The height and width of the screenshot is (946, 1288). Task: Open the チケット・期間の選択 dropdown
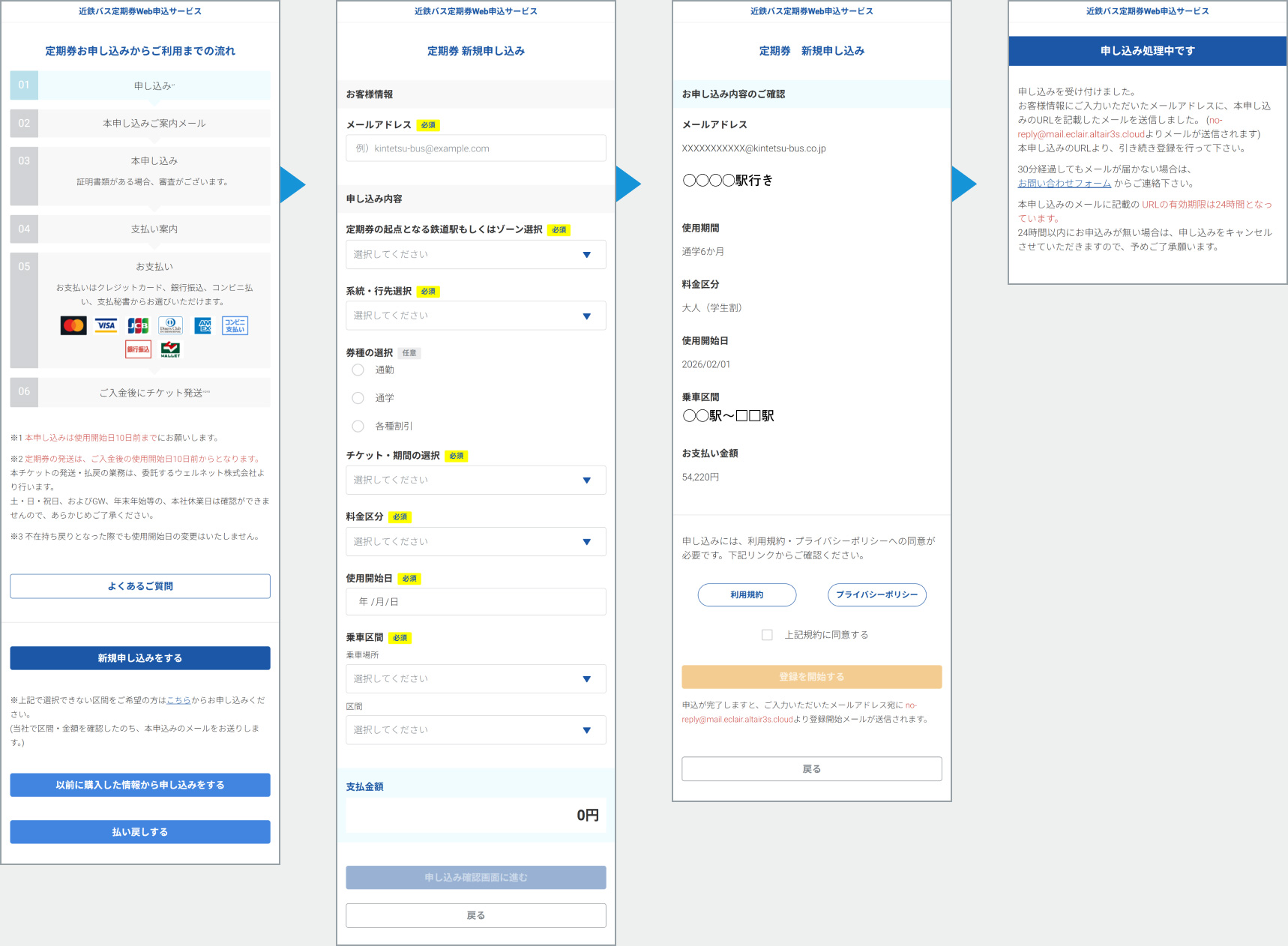[x=475, y=480]
